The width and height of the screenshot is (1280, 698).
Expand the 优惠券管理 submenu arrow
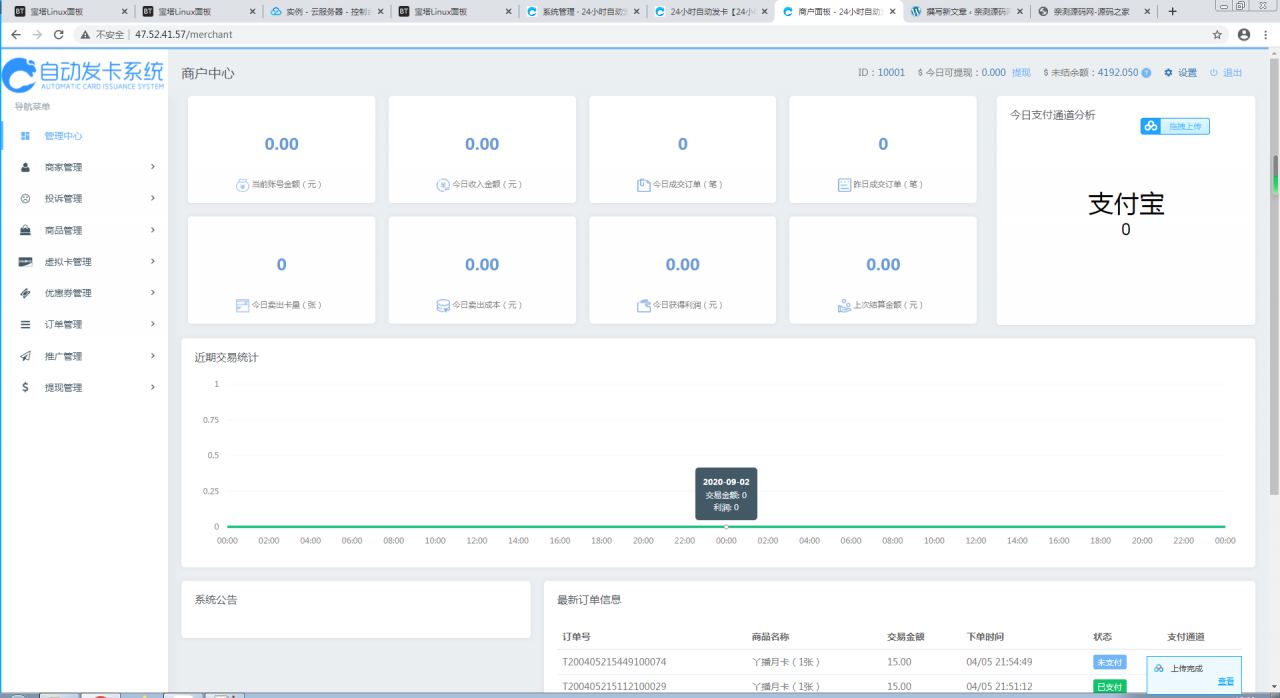[x=153, y=293]
